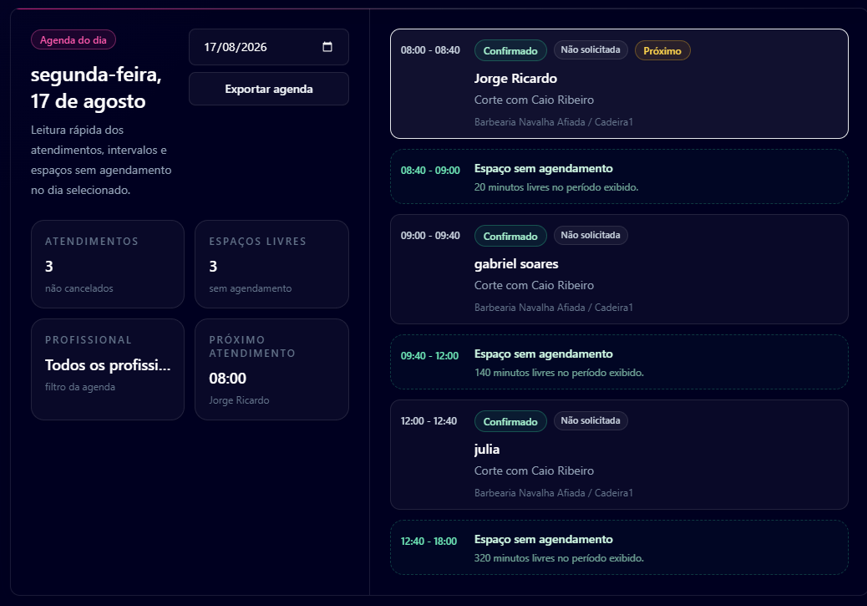Click 'sem agendamento' label in Espaços livres card
867x606 pixels.
point(250,289)
